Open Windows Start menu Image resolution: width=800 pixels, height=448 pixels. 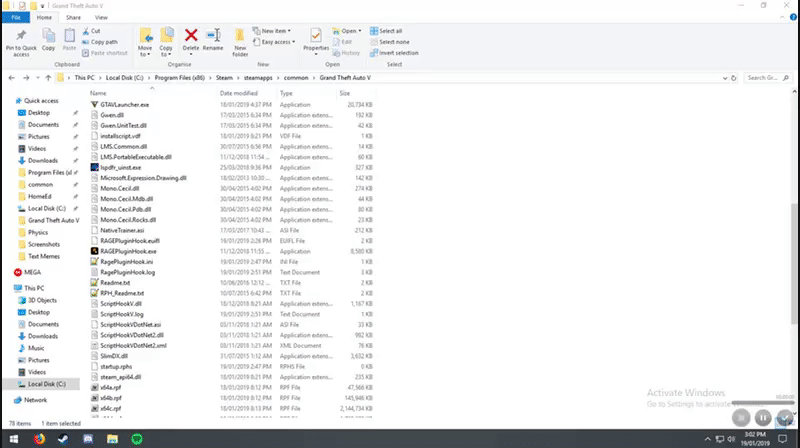[x=14, y=439]
